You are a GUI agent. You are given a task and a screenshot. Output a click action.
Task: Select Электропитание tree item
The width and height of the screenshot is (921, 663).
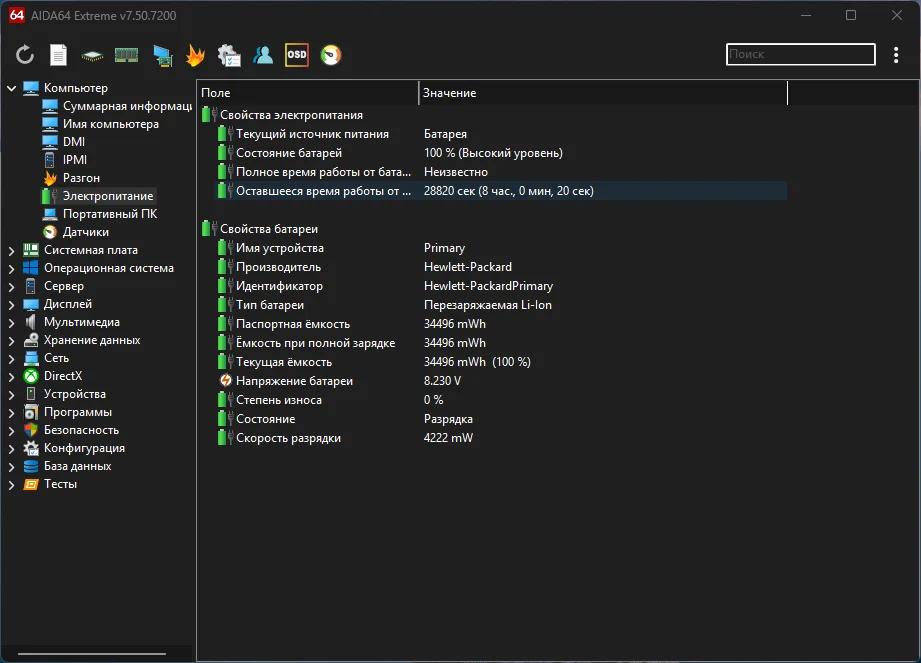(107, 196)
